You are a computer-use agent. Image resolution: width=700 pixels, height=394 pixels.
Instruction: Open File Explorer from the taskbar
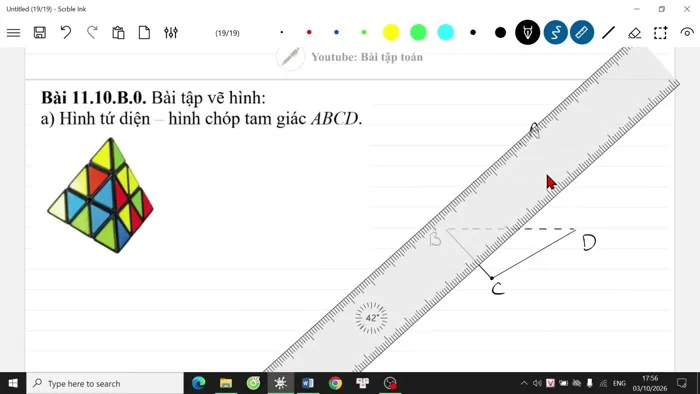(x=226, y=383)
